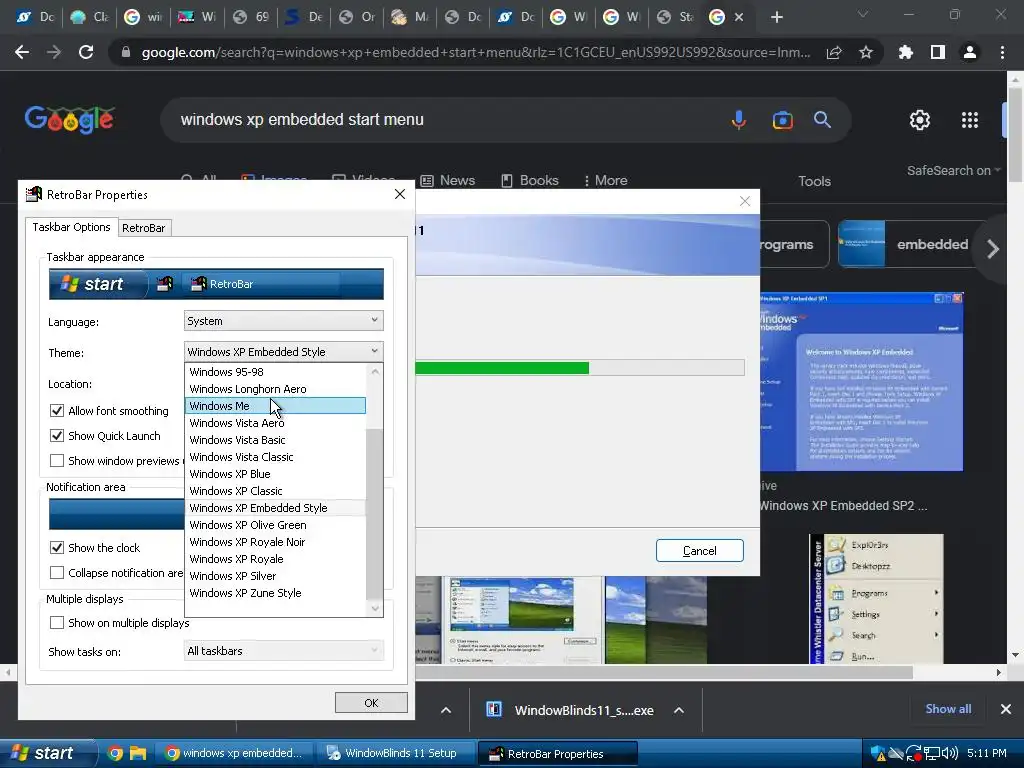Pick Windows XP Zune Style theme
Screen dimensions: 1024x768
[x=275, y=593]
